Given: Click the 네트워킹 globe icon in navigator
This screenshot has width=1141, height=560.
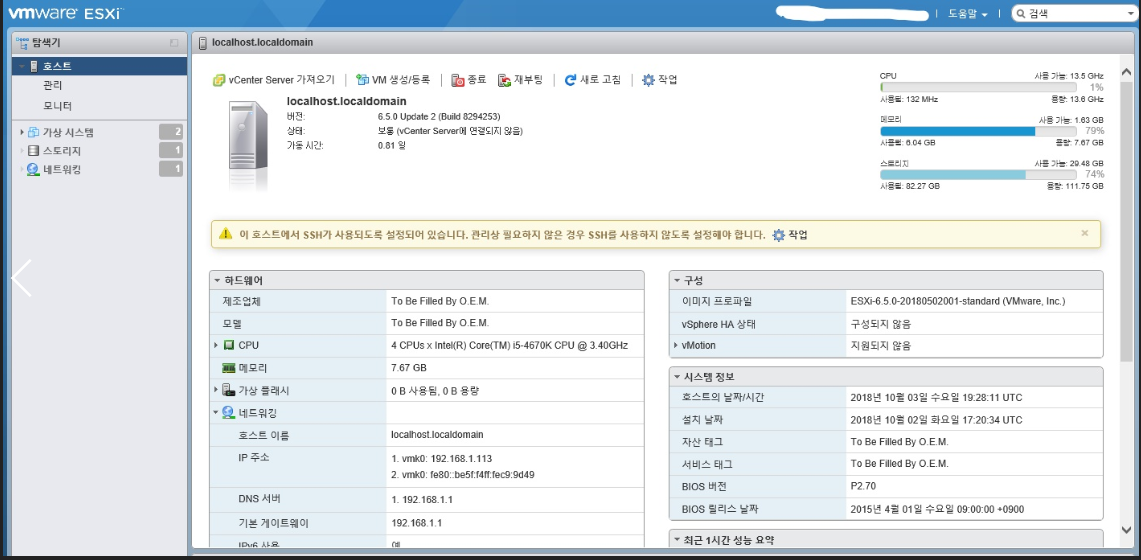Looking at the screenshot, I should 33,169.
